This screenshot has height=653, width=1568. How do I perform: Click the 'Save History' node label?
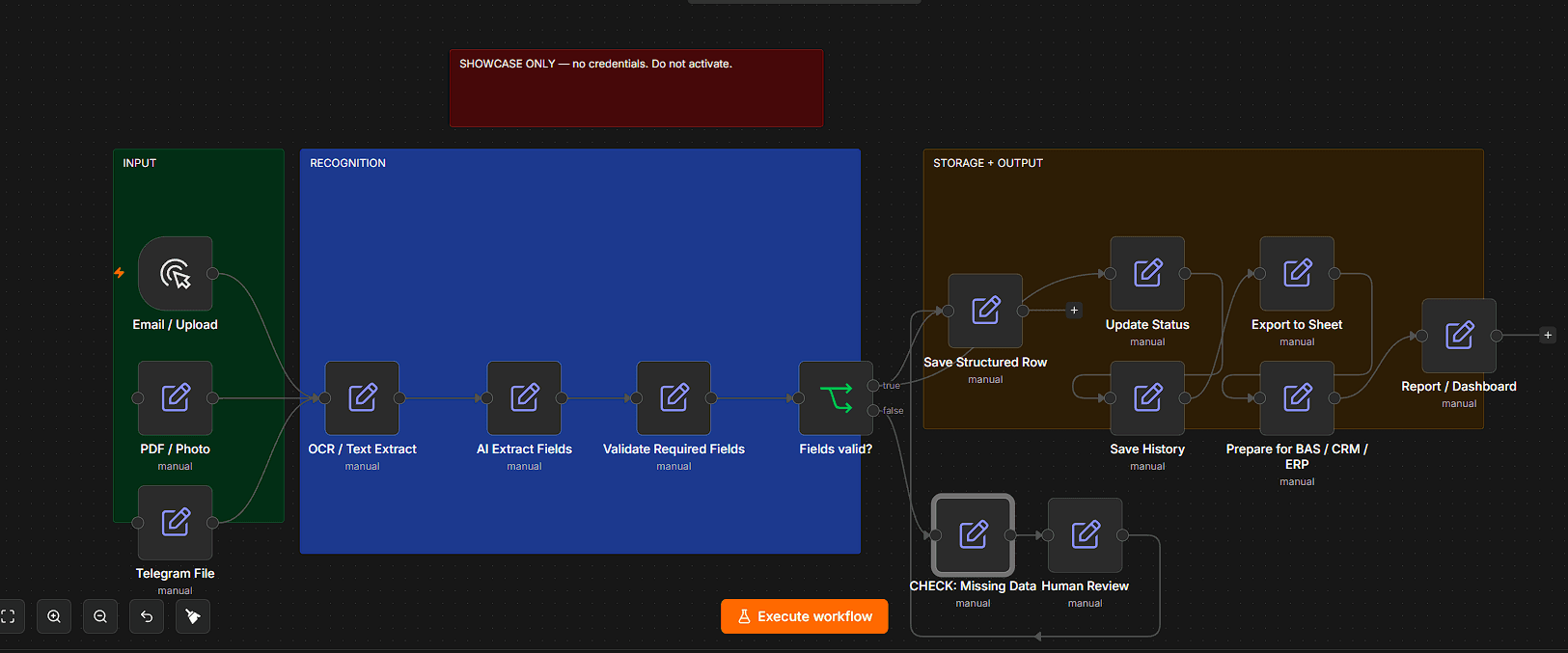point(1147,449)
